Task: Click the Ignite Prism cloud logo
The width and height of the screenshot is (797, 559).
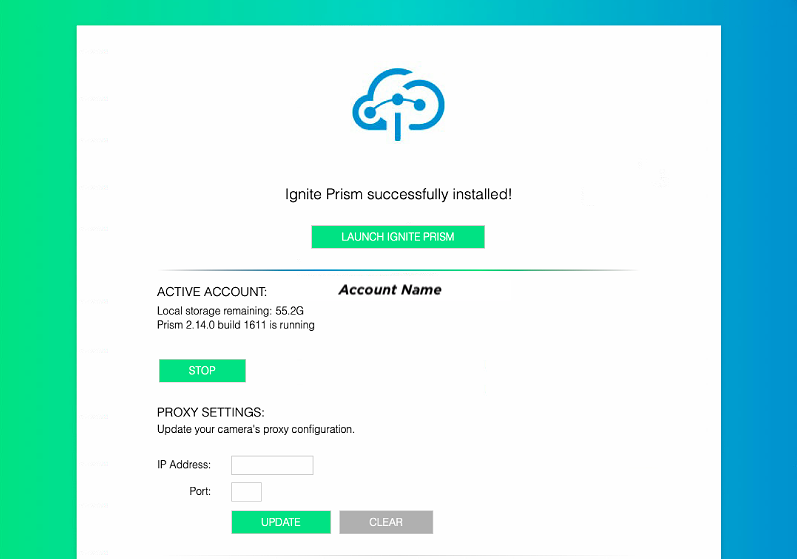Action: coord(398,104)
